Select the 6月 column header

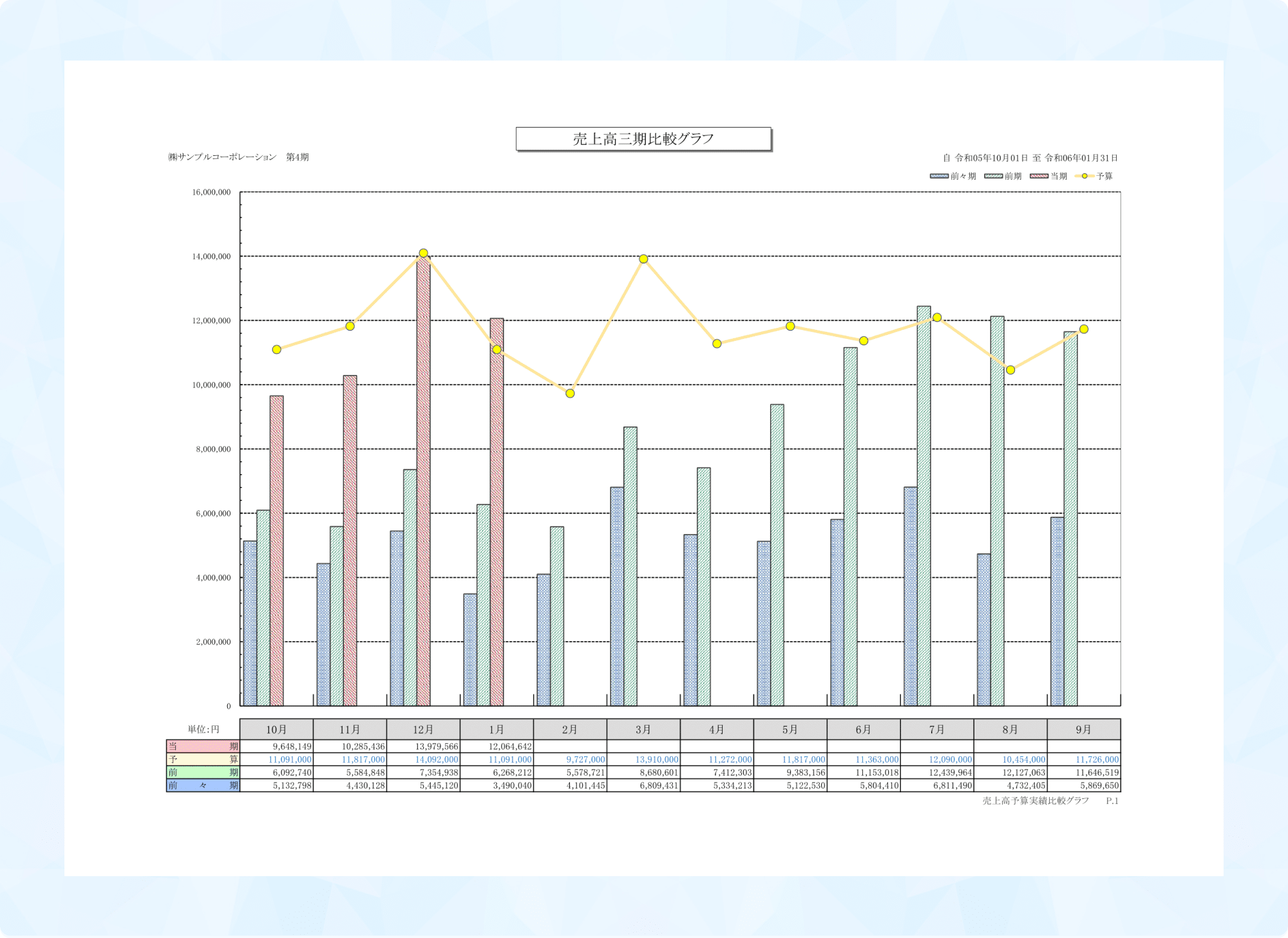coord(864,729)
